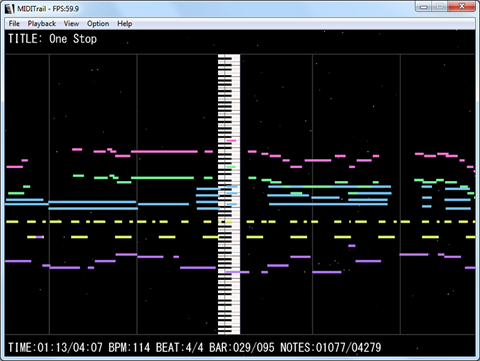This screenshot has height=361, width=480.
Task: Click the BEAT:4/4 status text
Action: tap(179, 348)
